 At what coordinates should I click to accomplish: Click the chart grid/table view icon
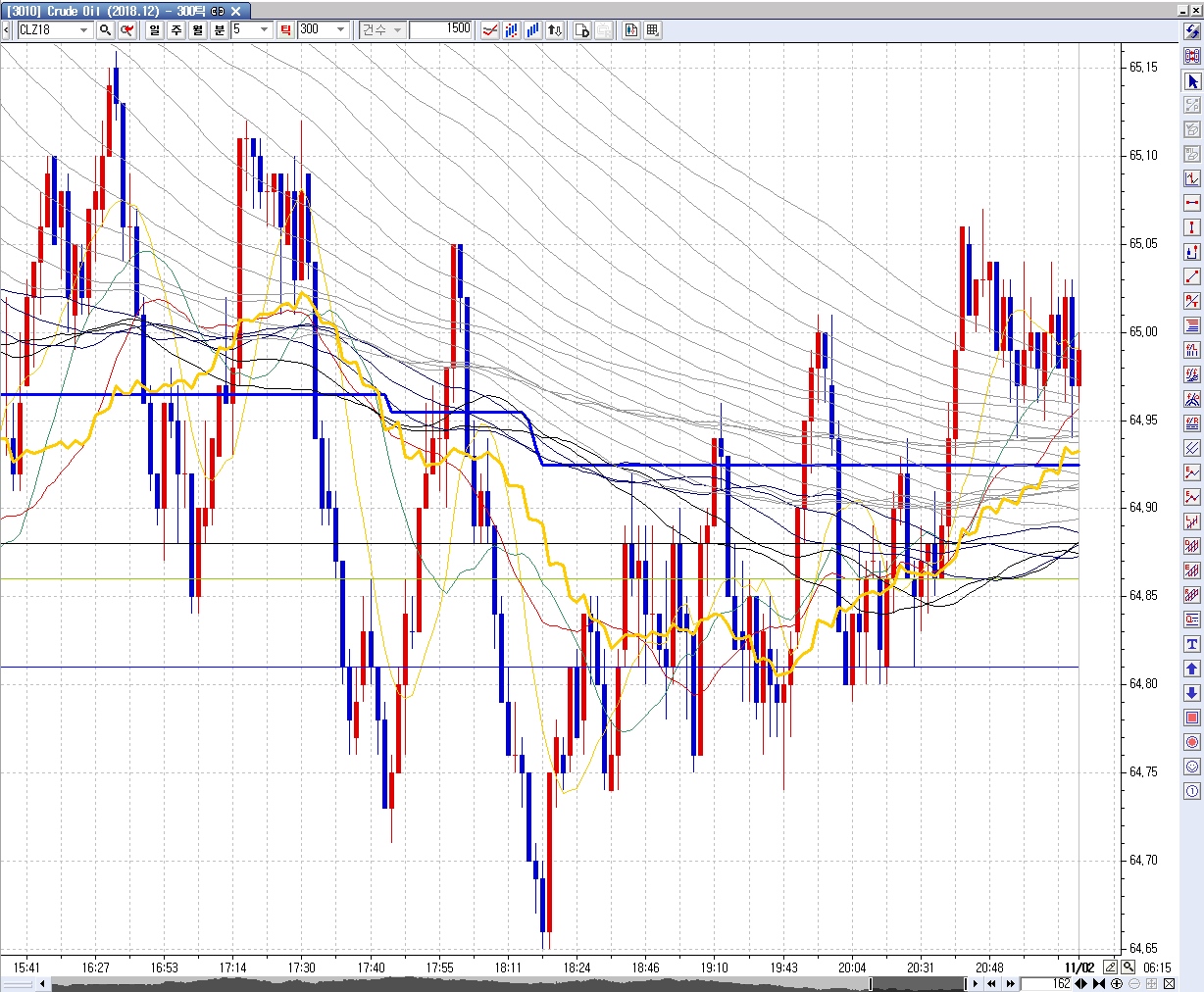point(652,29)
